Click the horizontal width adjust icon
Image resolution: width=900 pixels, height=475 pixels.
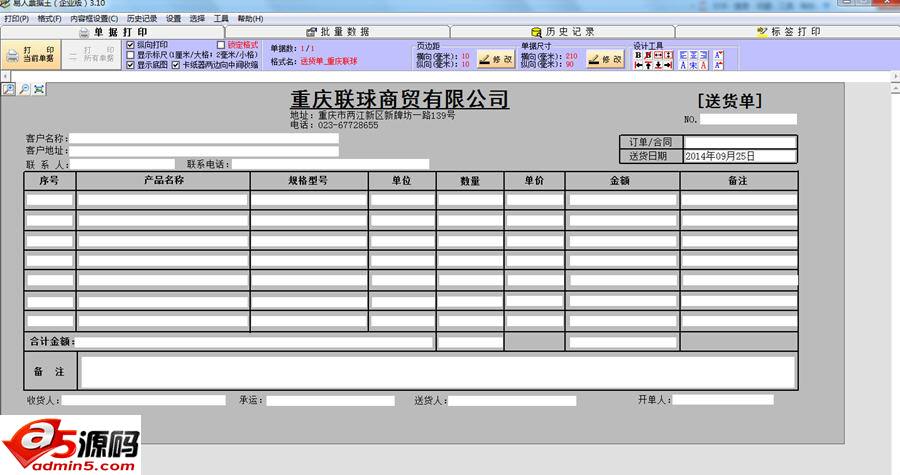(657, 55)
